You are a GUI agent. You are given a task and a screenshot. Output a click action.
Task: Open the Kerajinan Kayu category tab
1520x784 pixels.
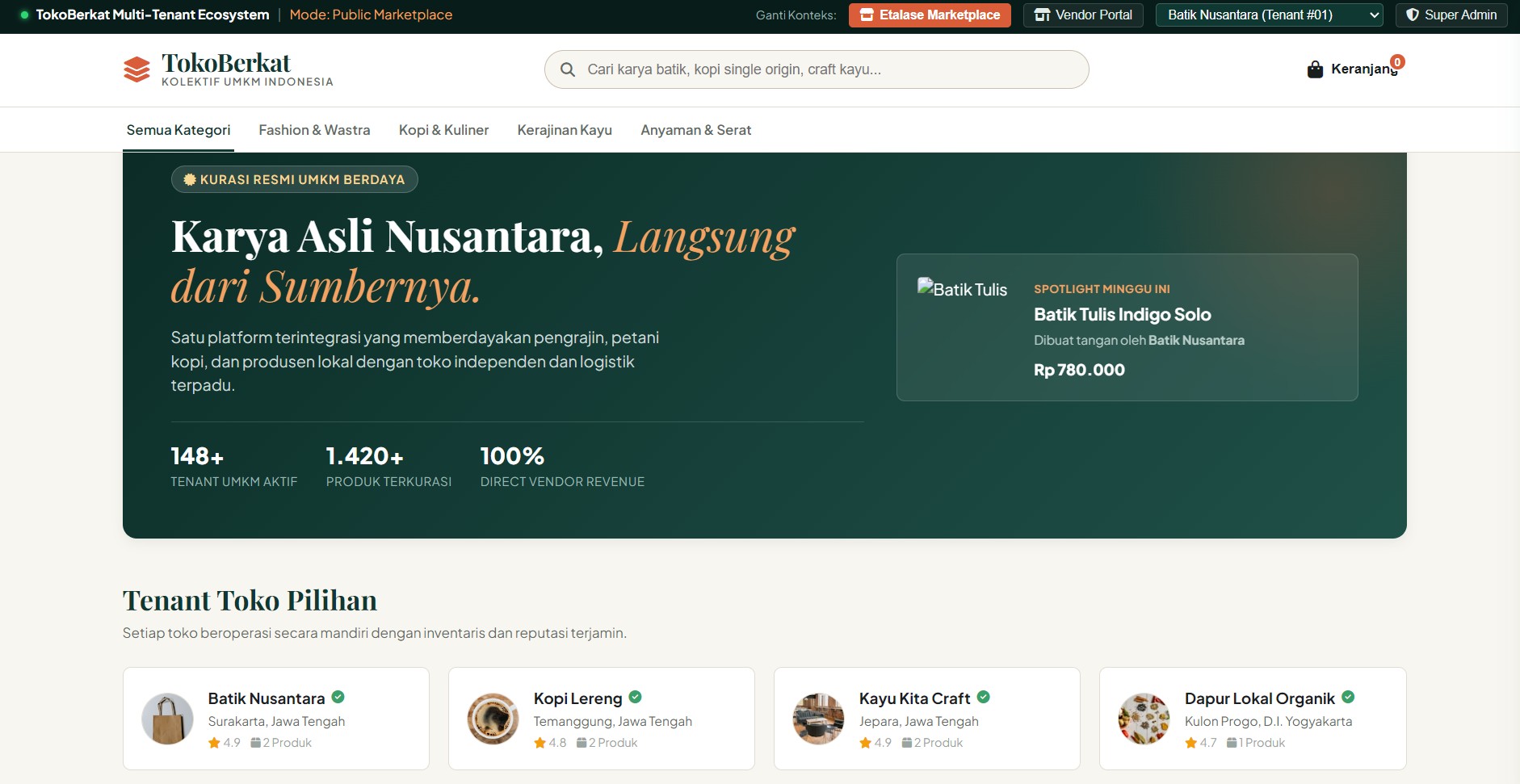pos(565,130)
